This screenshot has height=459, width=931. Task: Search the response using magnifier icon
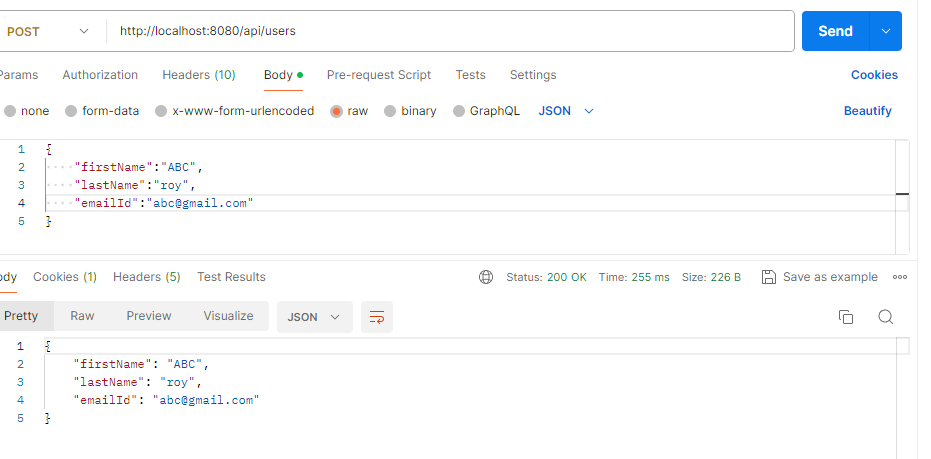(885, 317)
